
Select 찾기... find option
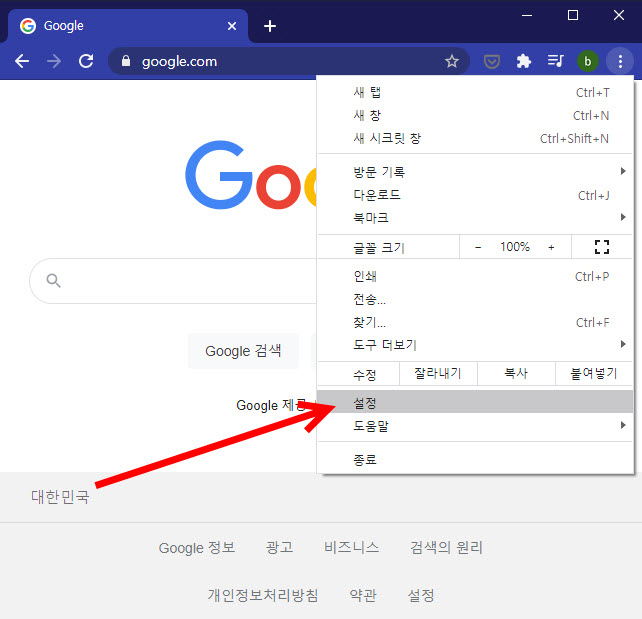click(x=475, y=323)
